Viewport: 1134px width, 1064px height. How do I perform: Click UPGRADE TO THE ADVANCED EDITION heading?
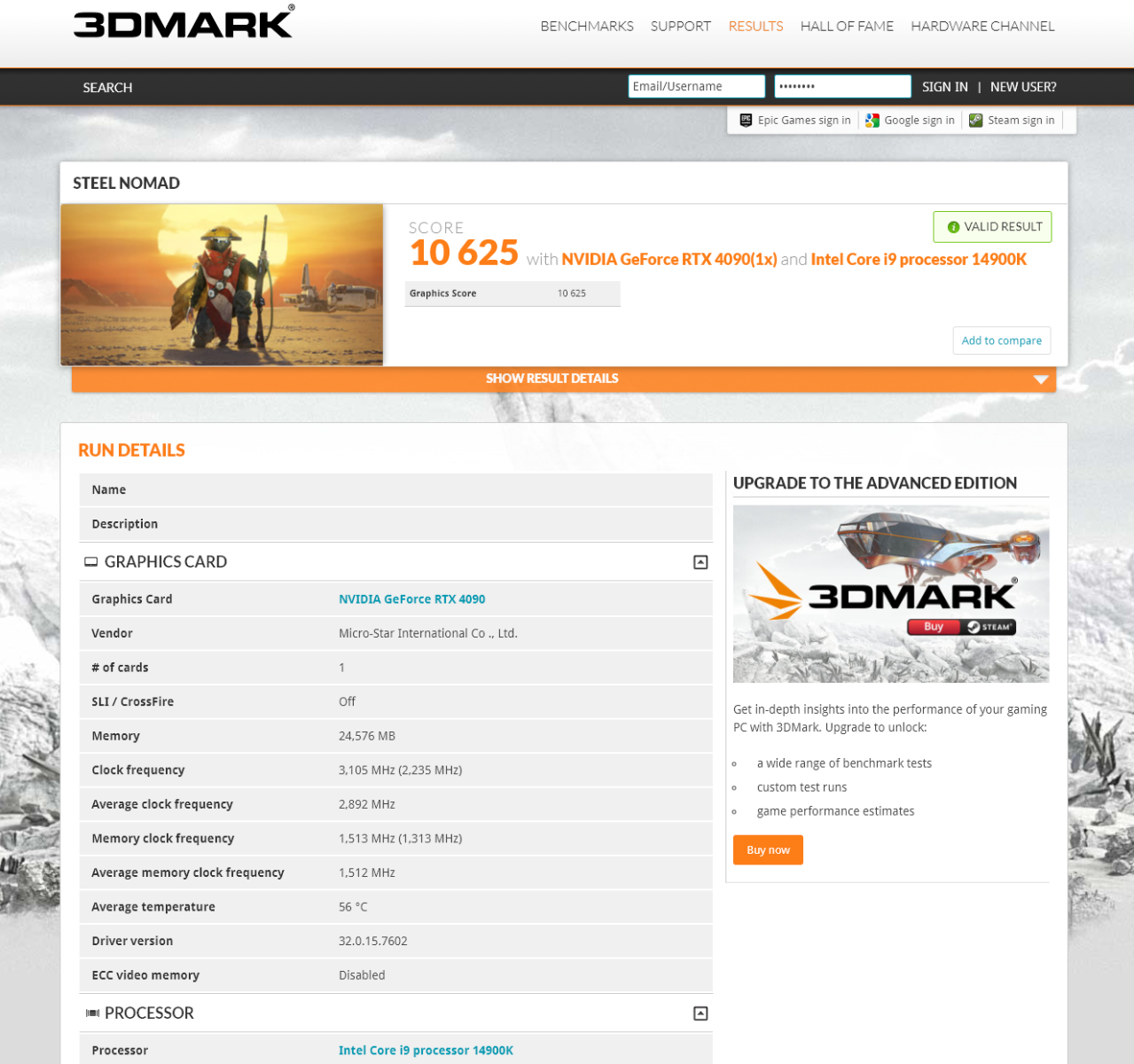[x=875, y=483]
